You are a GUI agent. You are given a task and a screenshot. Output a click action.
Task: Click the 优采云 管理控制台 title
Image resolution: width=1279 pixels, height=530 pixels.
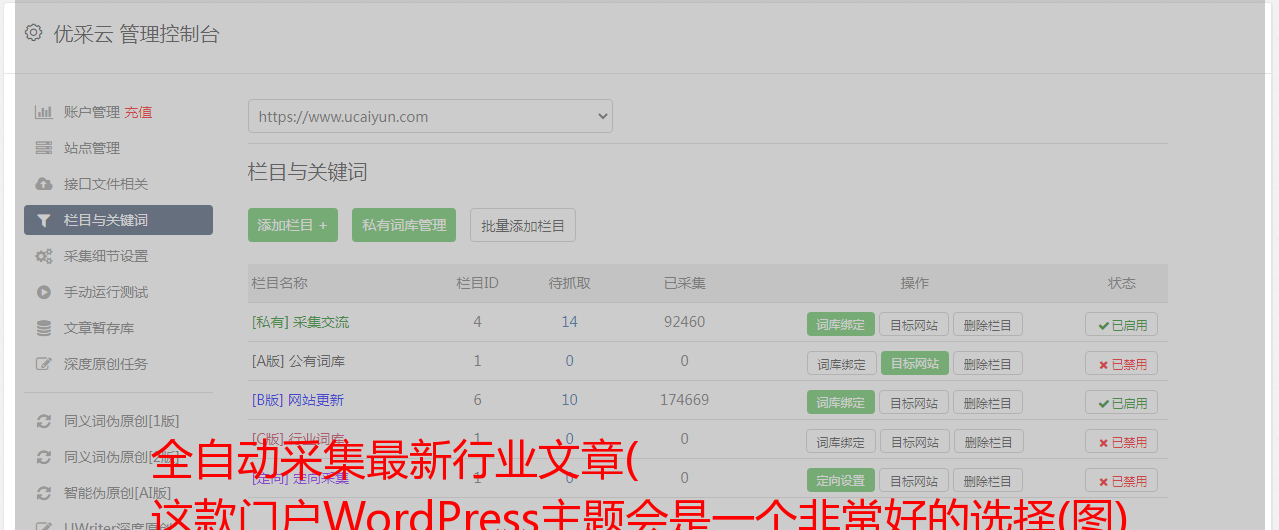point(136,34)
